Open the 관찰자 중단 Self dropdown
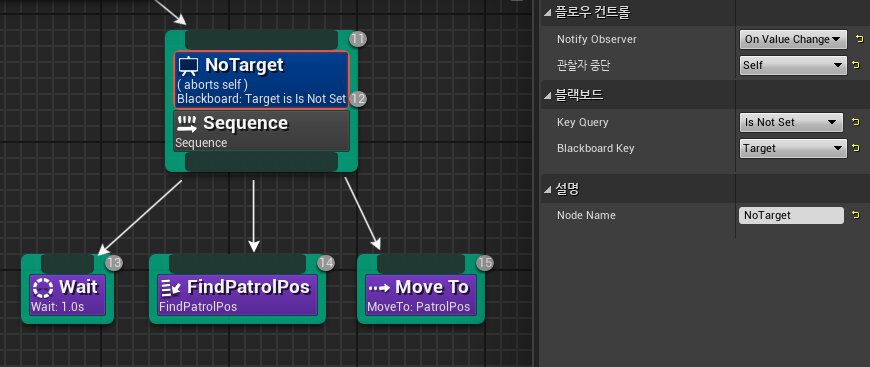 (793, 66)
